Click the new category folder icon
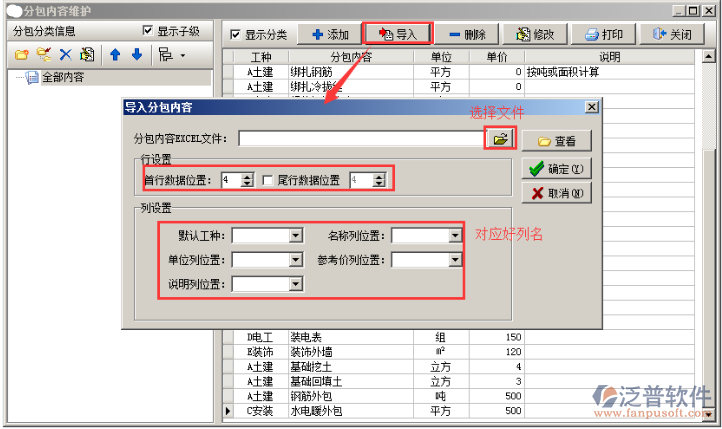This screenshot has height=429, width=722. (x=21, y=55)
